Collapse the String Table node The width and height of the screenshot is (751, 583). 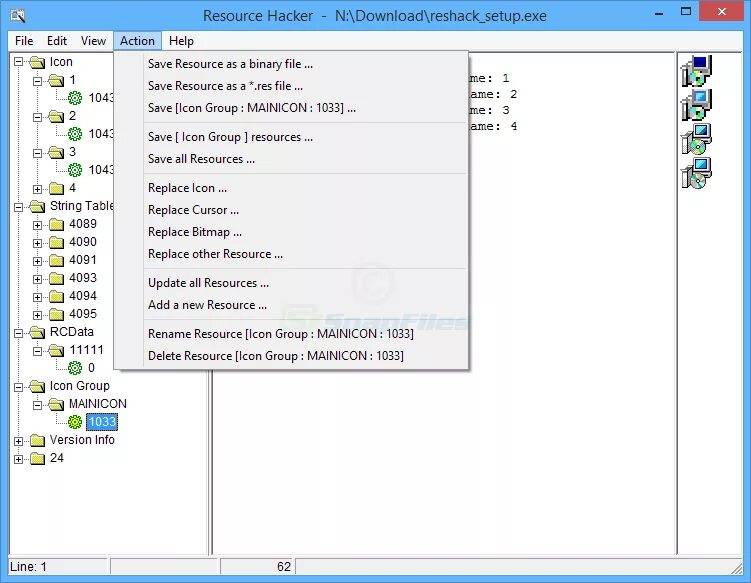[18, 207]
